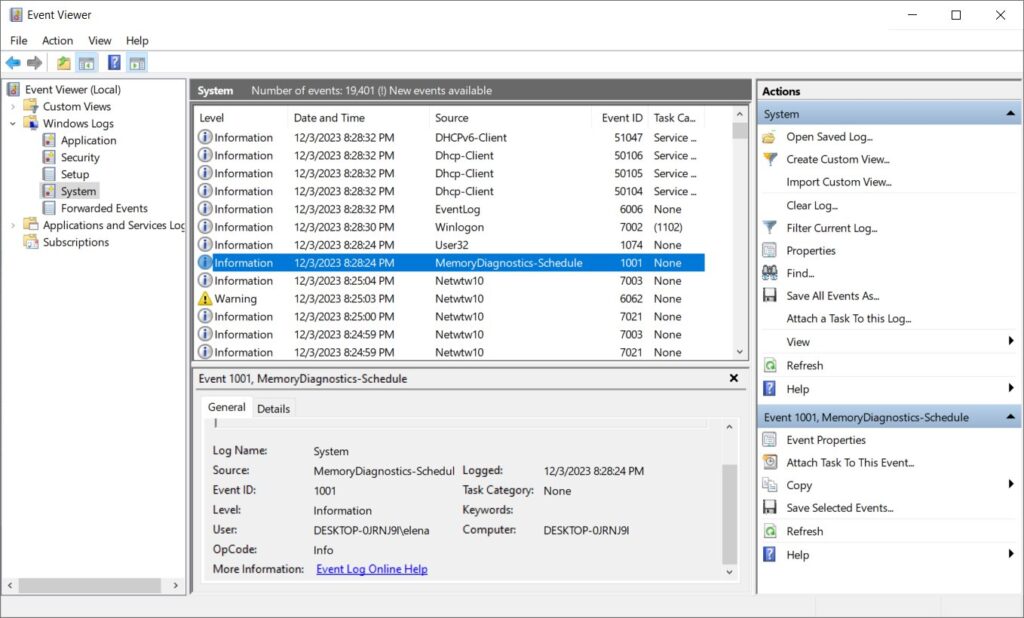The height and width of the screenshot is (618, 1024).
Task: Click the Event Properties icon
Action: click(770, 440)
